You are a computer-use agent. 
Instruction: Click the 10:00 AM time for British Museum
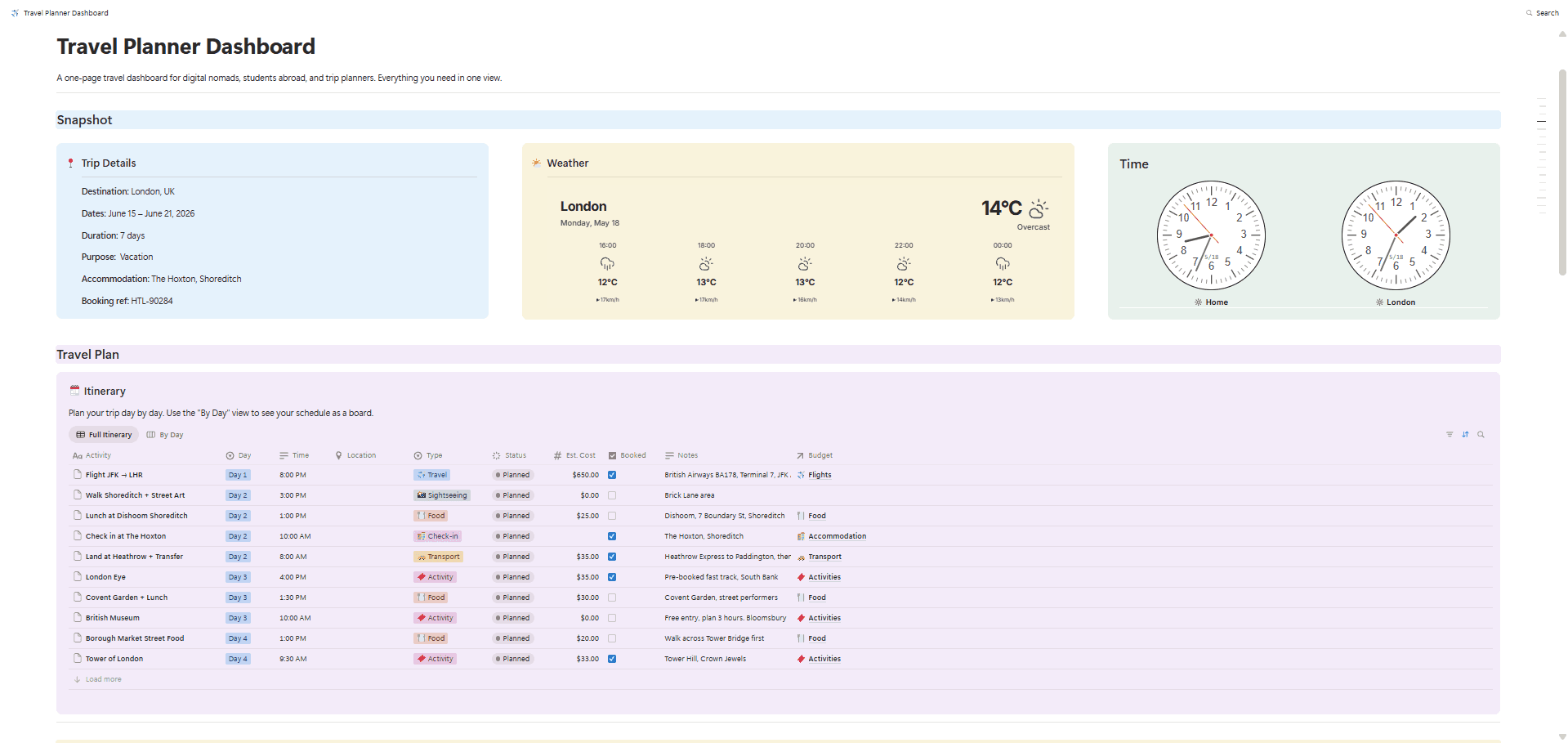click(295, 618)
